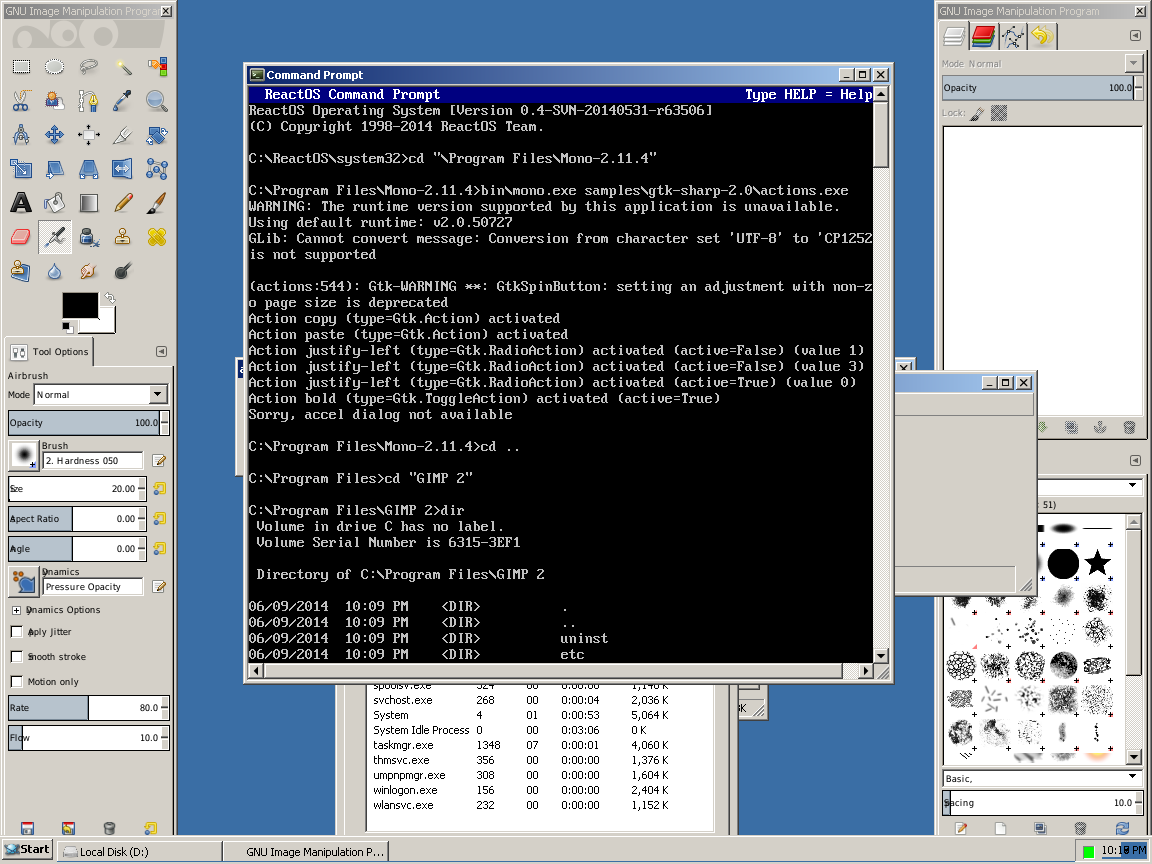This screenshot has height=864, width=1152.
Task: Select the Eraser tool
Action: coord(21,237)
